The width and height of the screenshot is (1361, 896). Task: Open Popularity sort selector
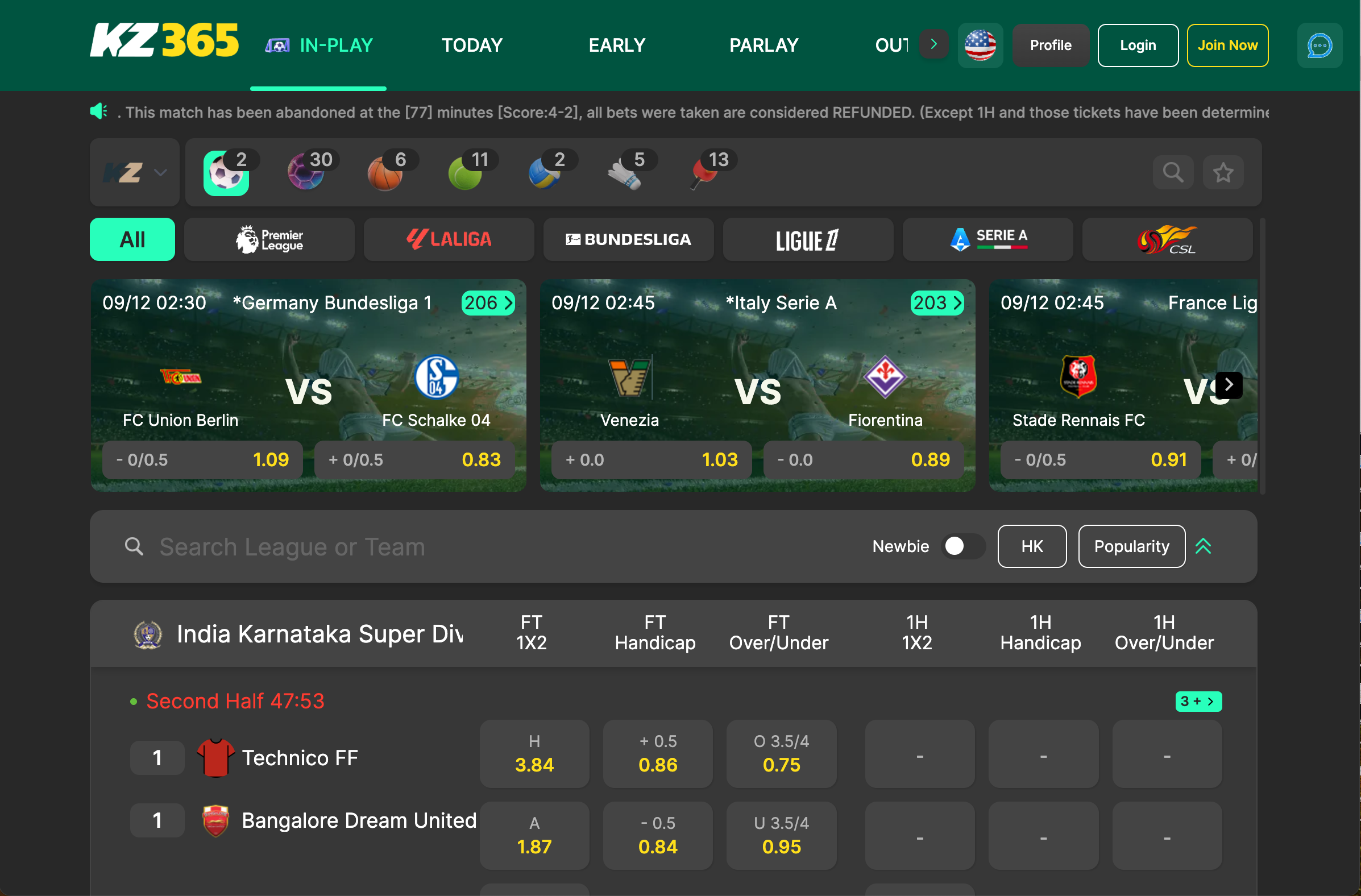[1131, 546]
